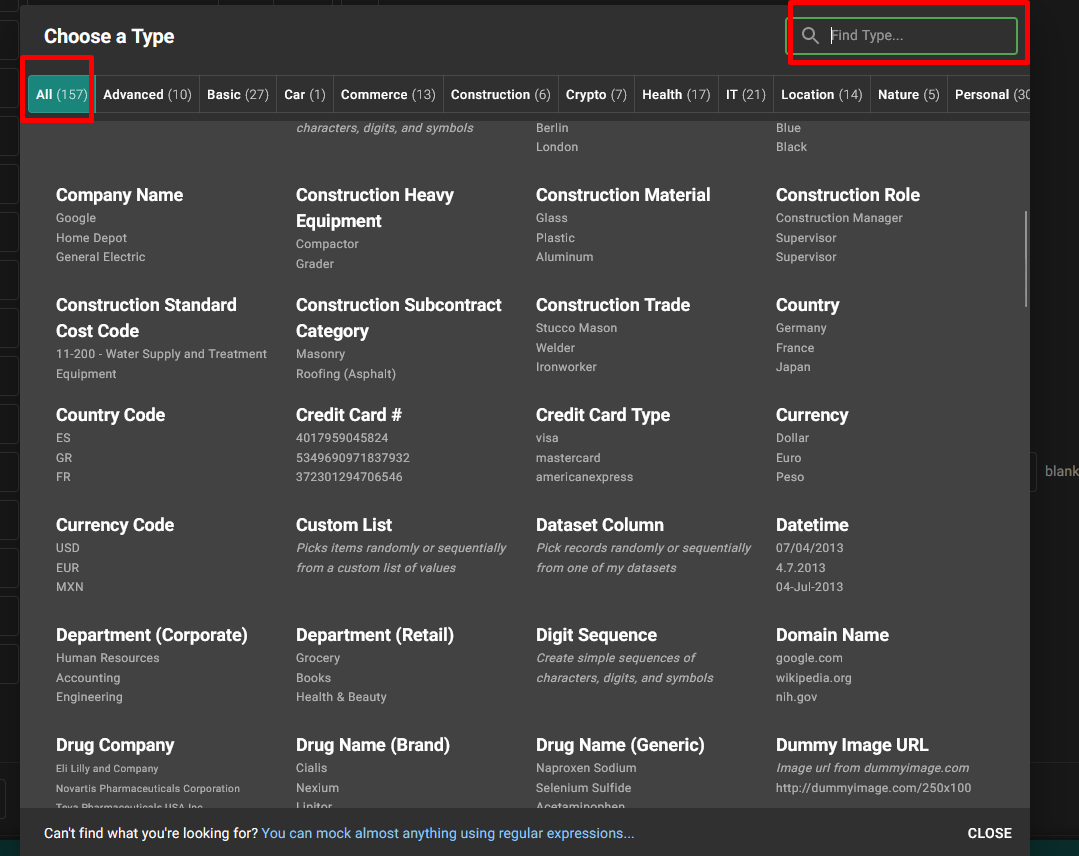
Task: Click the 'Naproxen Sodium' example text
Action: (x=586, y=768)
